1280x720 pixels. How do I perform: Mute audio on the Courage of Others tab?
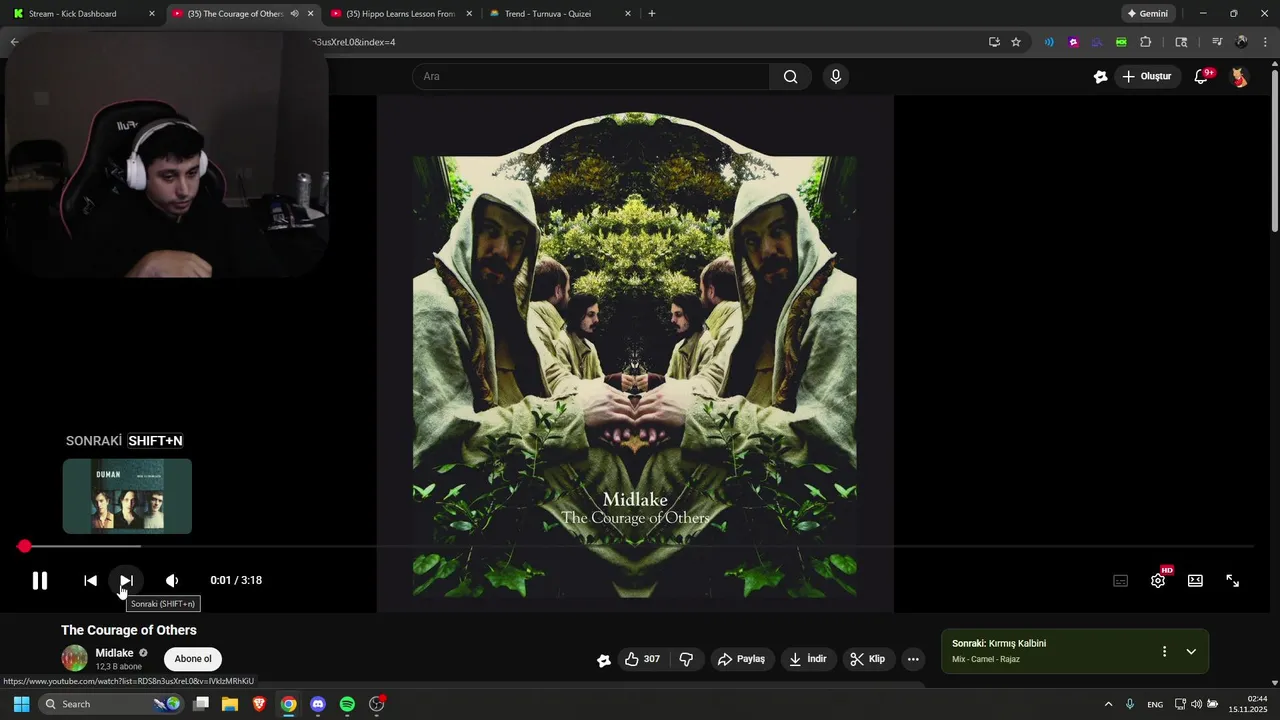(294, 14)
